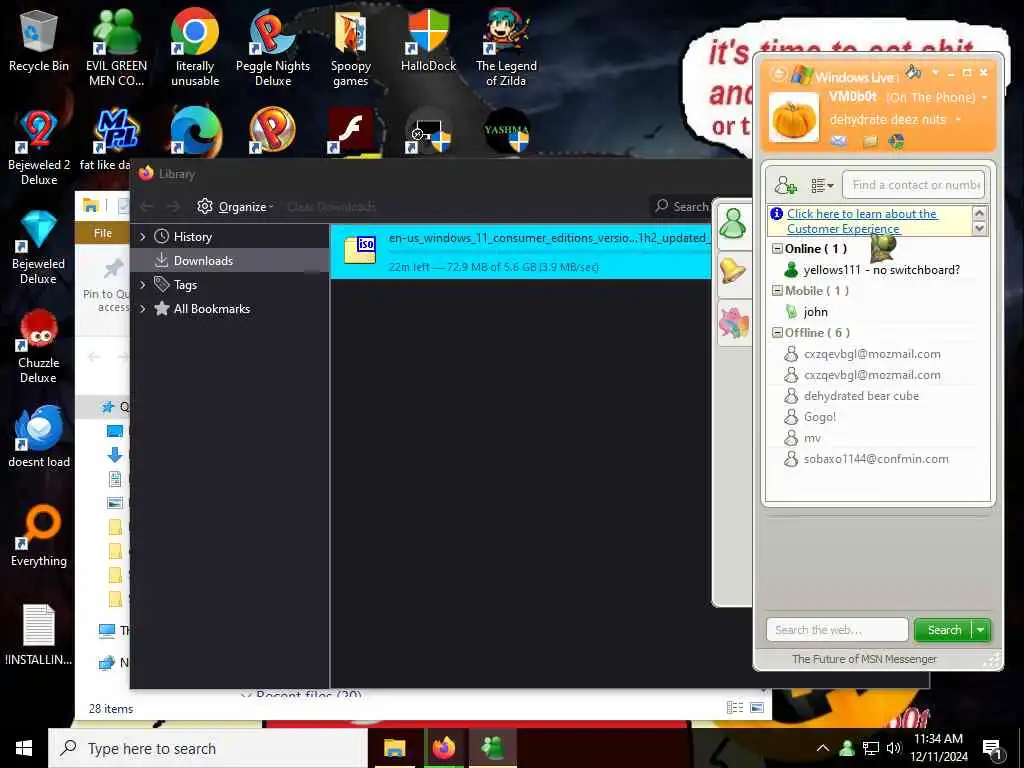Viewport: 1024px width, 768px height.
Task: Open the personal message dropdown arrow in Messenger
Action: coord(958,120)
